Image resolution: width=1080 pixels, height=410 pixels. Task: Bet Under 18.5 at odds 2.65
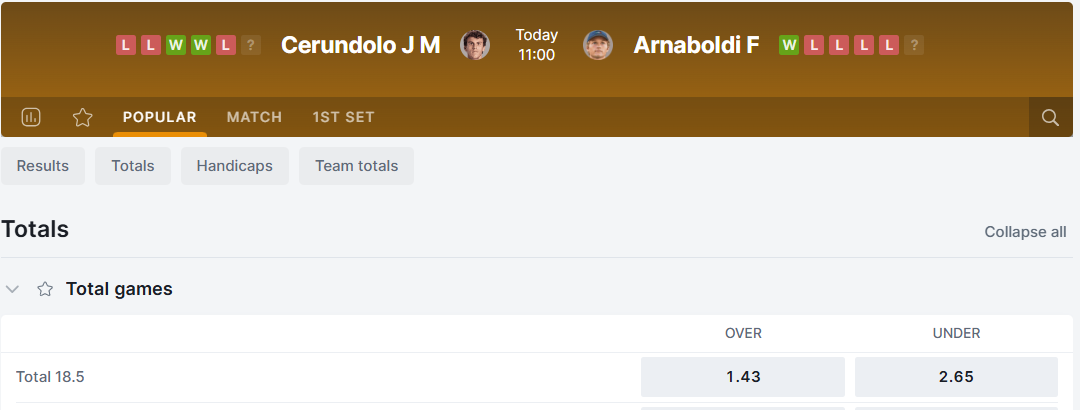[956, 377]
